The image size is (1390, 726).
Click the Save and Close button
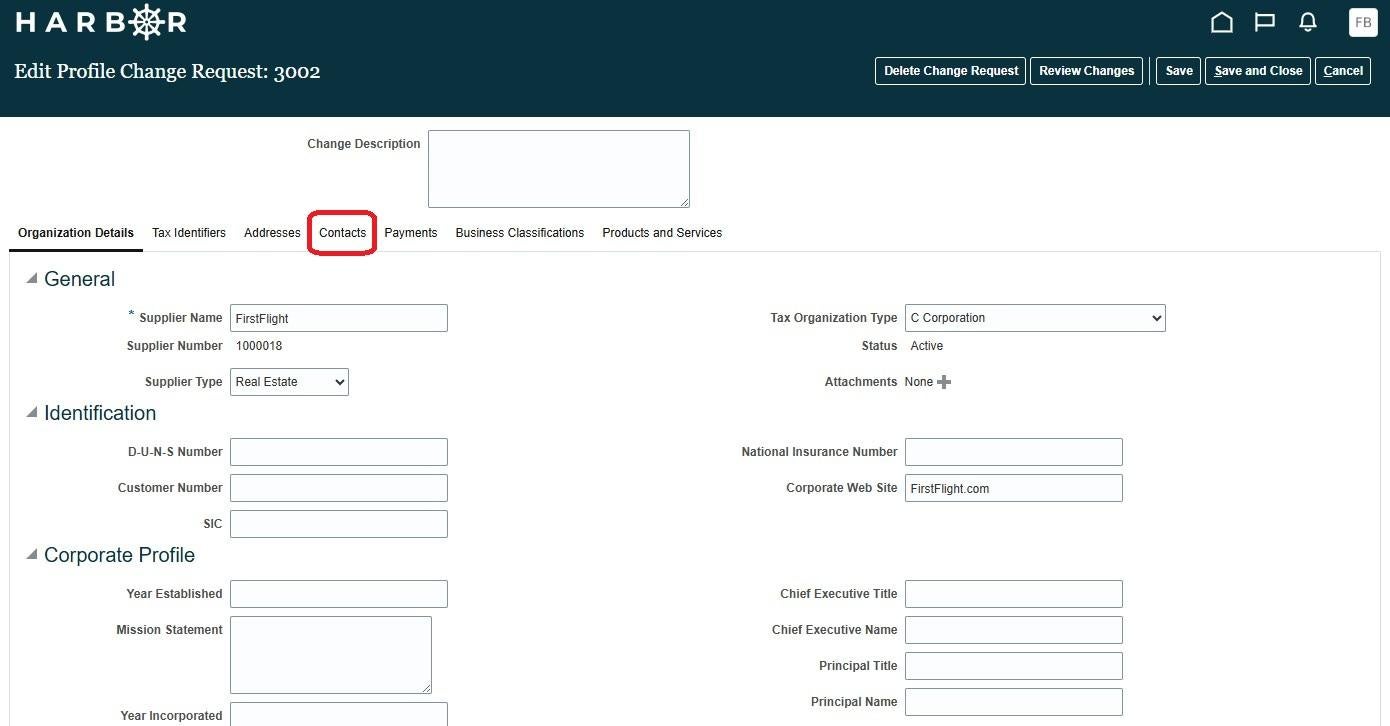click(x=1258, y=71)
